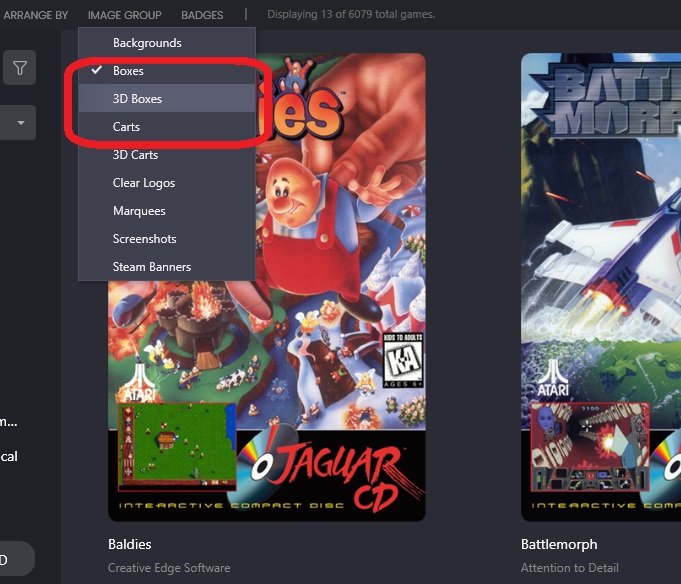Image resolution: width=681 pixels, height=584 pixels.
Task: Open the ARRANGE BY menu
Action: click(x=35, y=15)
